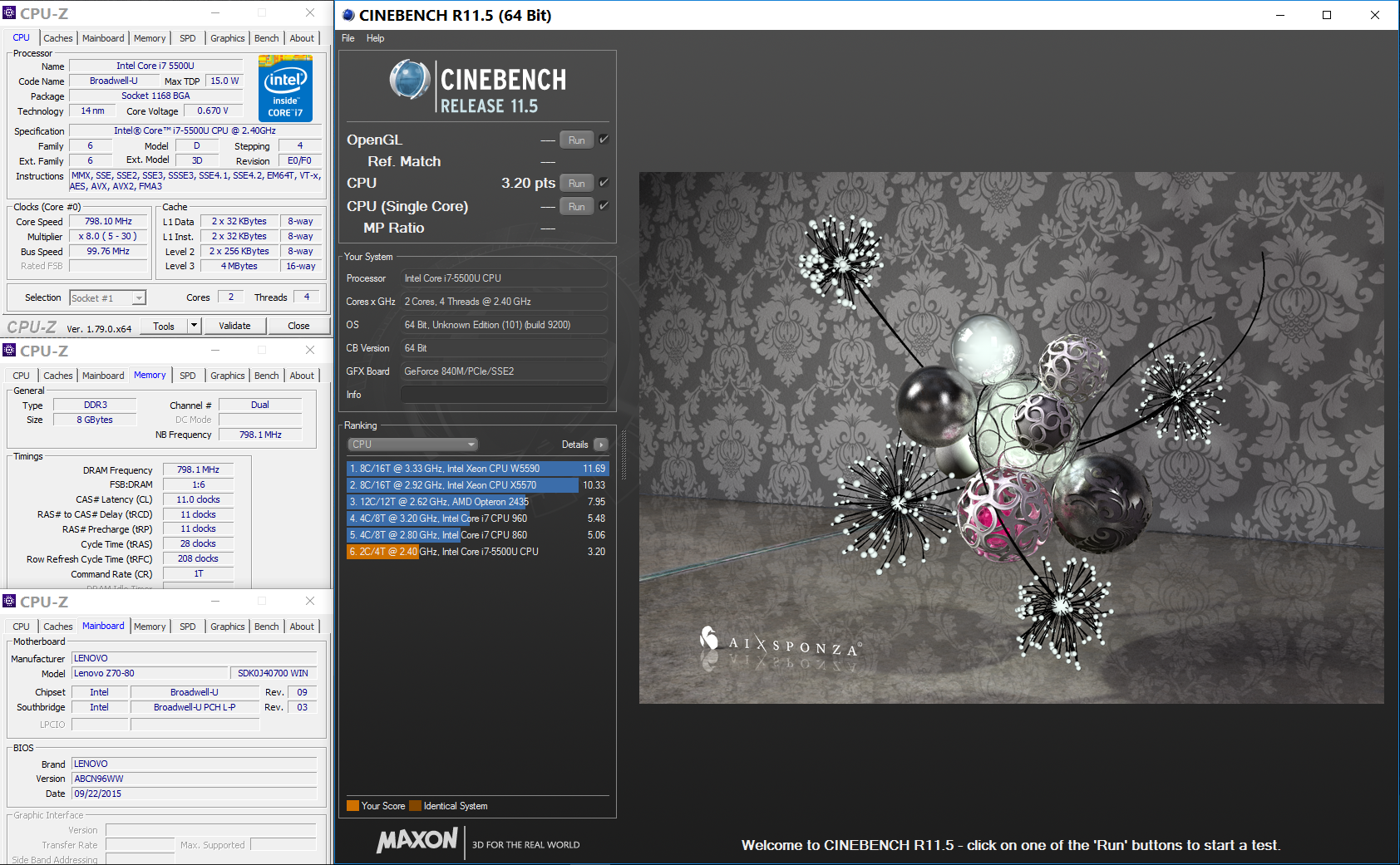Switch to Caches tab in top CPU-Z window
1400x865 pixels.
pos(58,38)
